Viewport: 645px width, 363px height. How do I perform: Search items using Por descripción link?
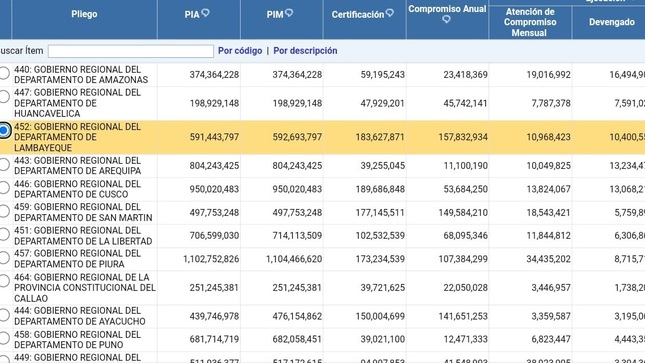[305, 51]
